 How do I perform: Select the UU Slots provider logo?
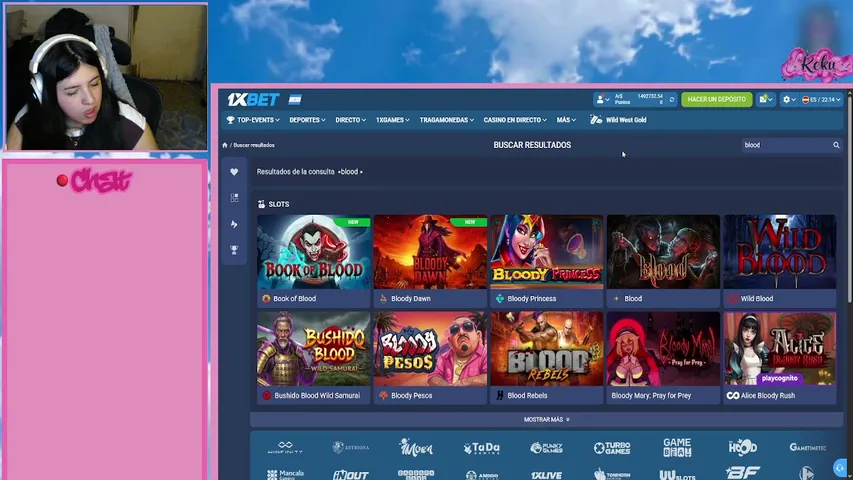click(x=677, y=475)
